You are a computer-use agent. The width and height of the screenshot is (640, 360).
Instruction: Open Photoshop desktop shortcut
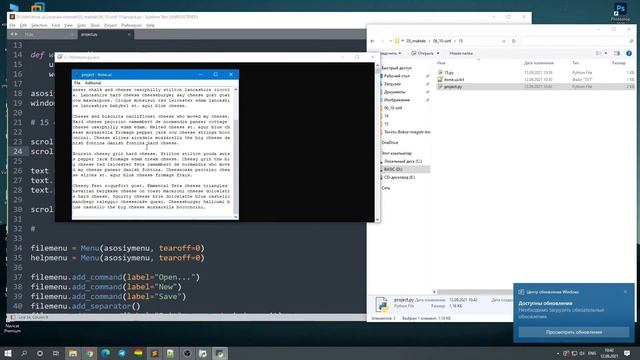coord(620,12)
